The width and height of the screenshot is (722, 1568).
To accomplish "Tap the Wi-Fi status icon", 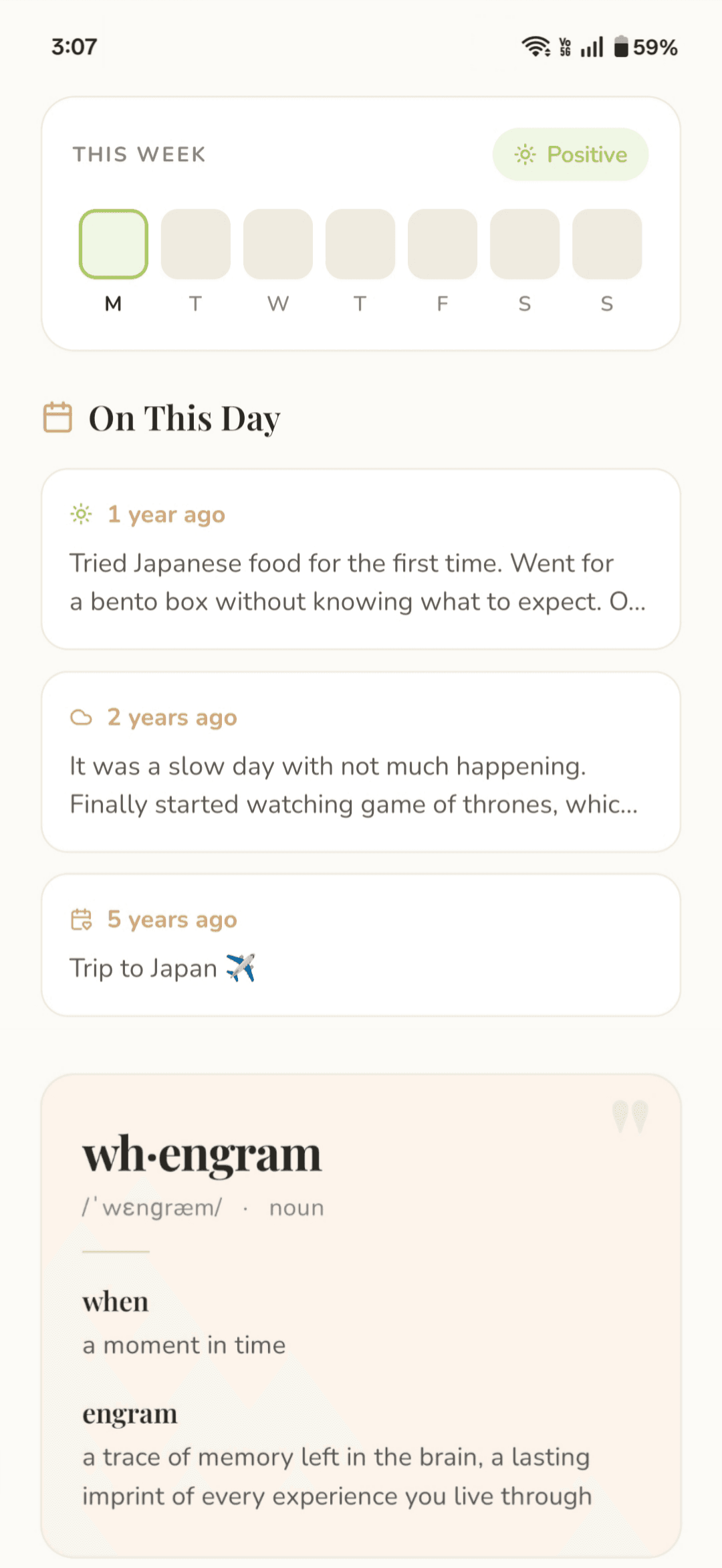I will 536,47.
